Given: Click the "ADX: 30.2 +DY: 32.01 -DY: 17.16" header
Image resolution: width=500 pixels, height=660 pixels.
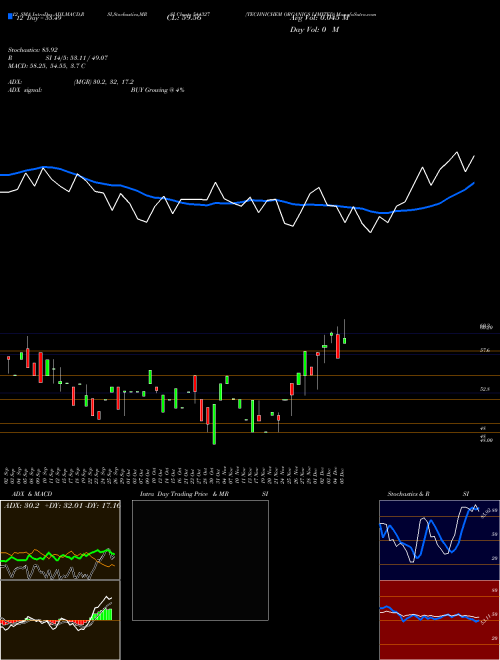Looking at the screenshot, I should point(61,505).
